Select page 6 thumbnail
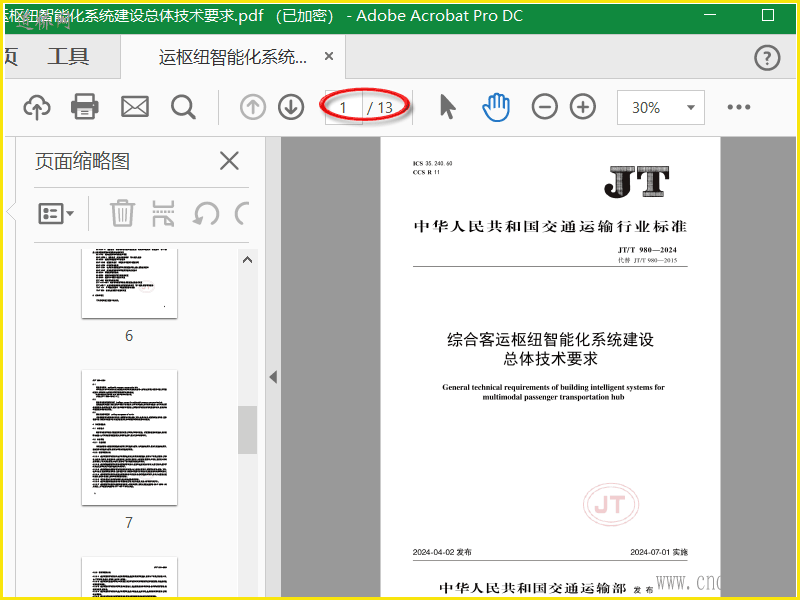This screenshot has width=800, height=600. click(130, 284)
